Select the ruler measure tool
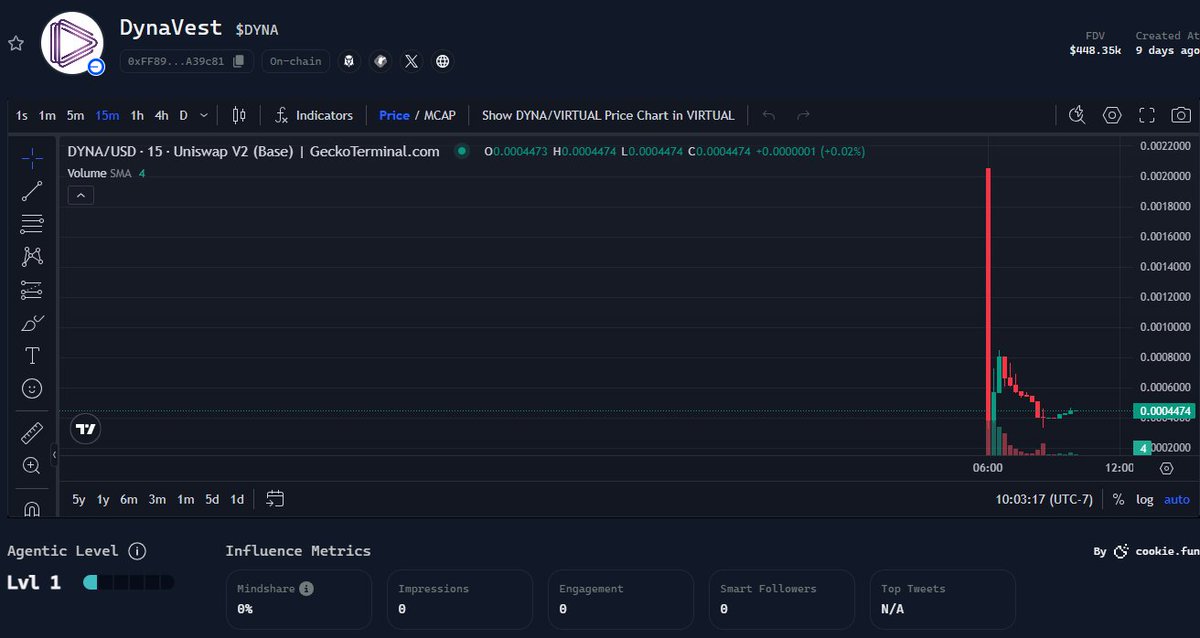1200x638 pixels. (32, 433)
